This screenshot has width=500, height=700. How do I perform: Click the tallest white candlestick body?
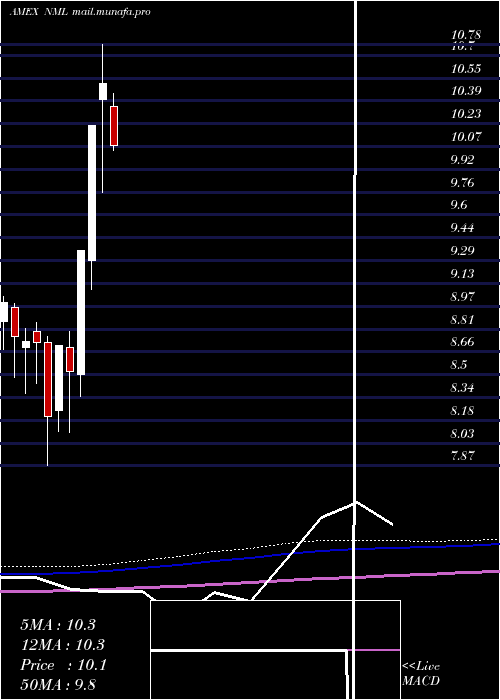point(92,193)
